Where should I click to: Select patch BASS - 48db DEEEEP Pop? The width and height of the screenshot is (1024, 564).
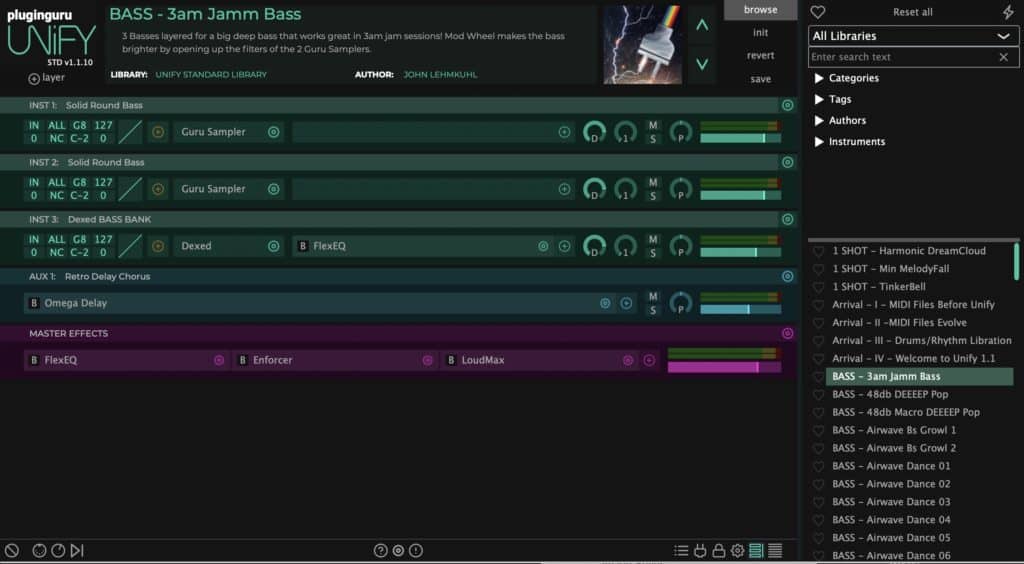[x=890, y=394]
